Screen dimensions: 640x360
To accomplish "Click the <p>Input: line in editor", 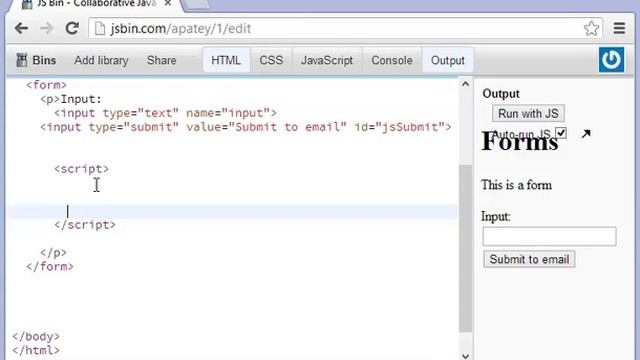I will [71, 99].
